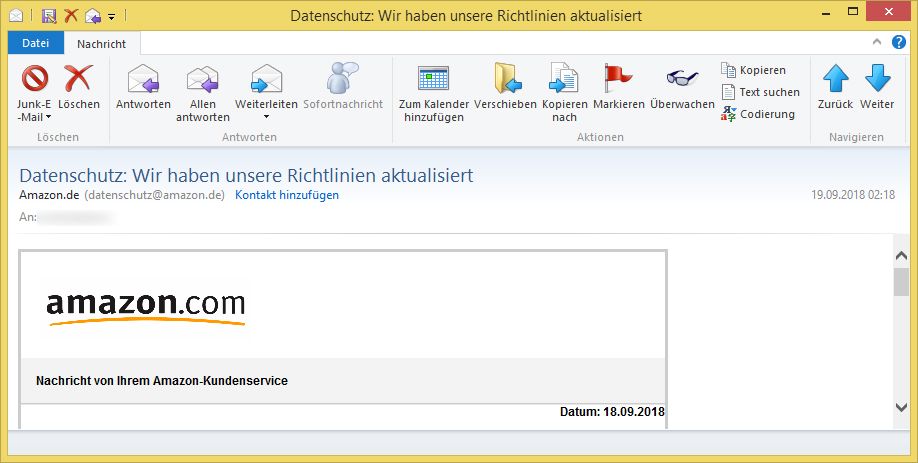Flag message with Markieren icon
Viewport: 918px width, 463px height.
tap(618, 78)
